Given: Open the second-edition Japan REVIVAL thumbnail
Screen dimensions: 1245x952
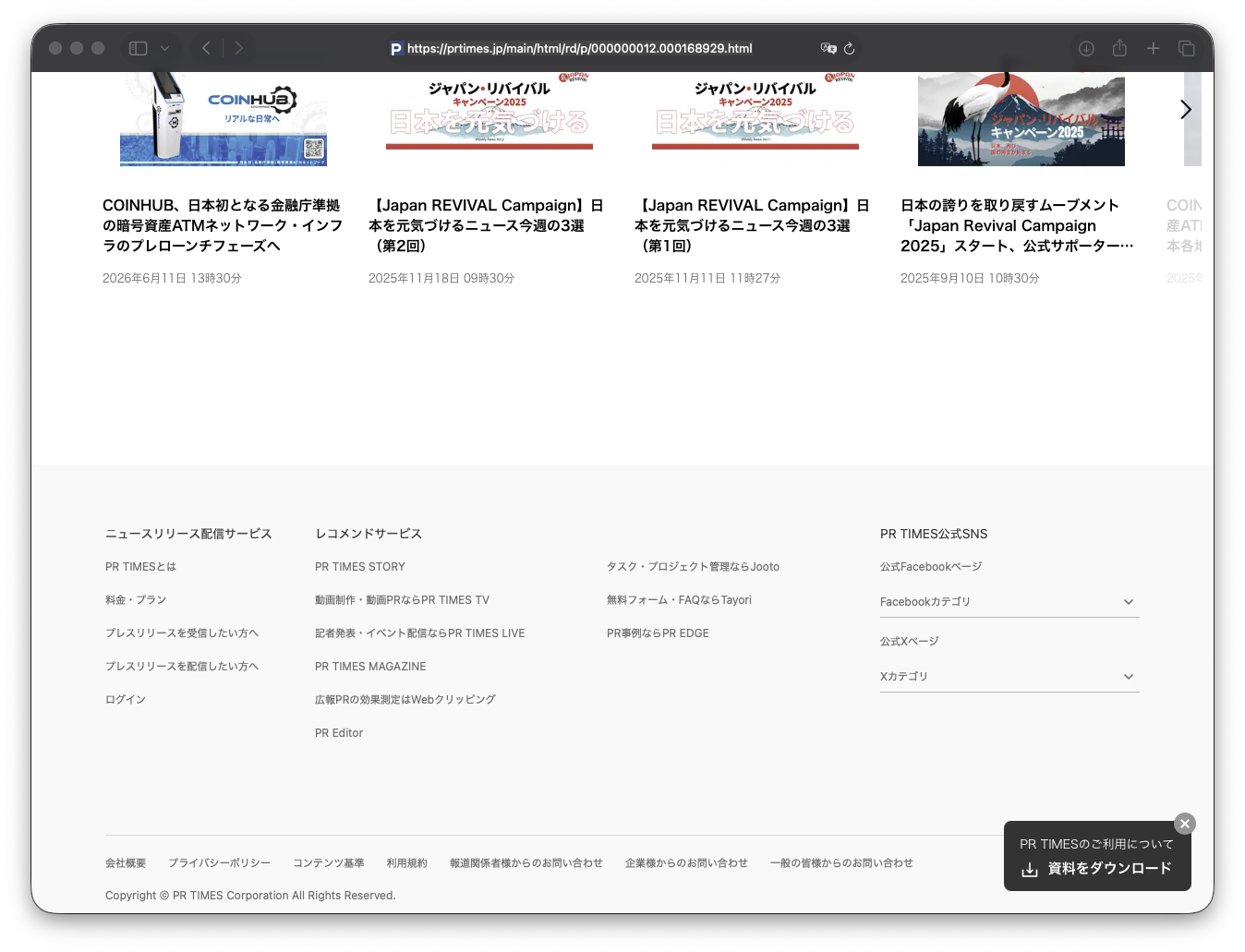Looking at the screenshot, I should pos(490,111).
